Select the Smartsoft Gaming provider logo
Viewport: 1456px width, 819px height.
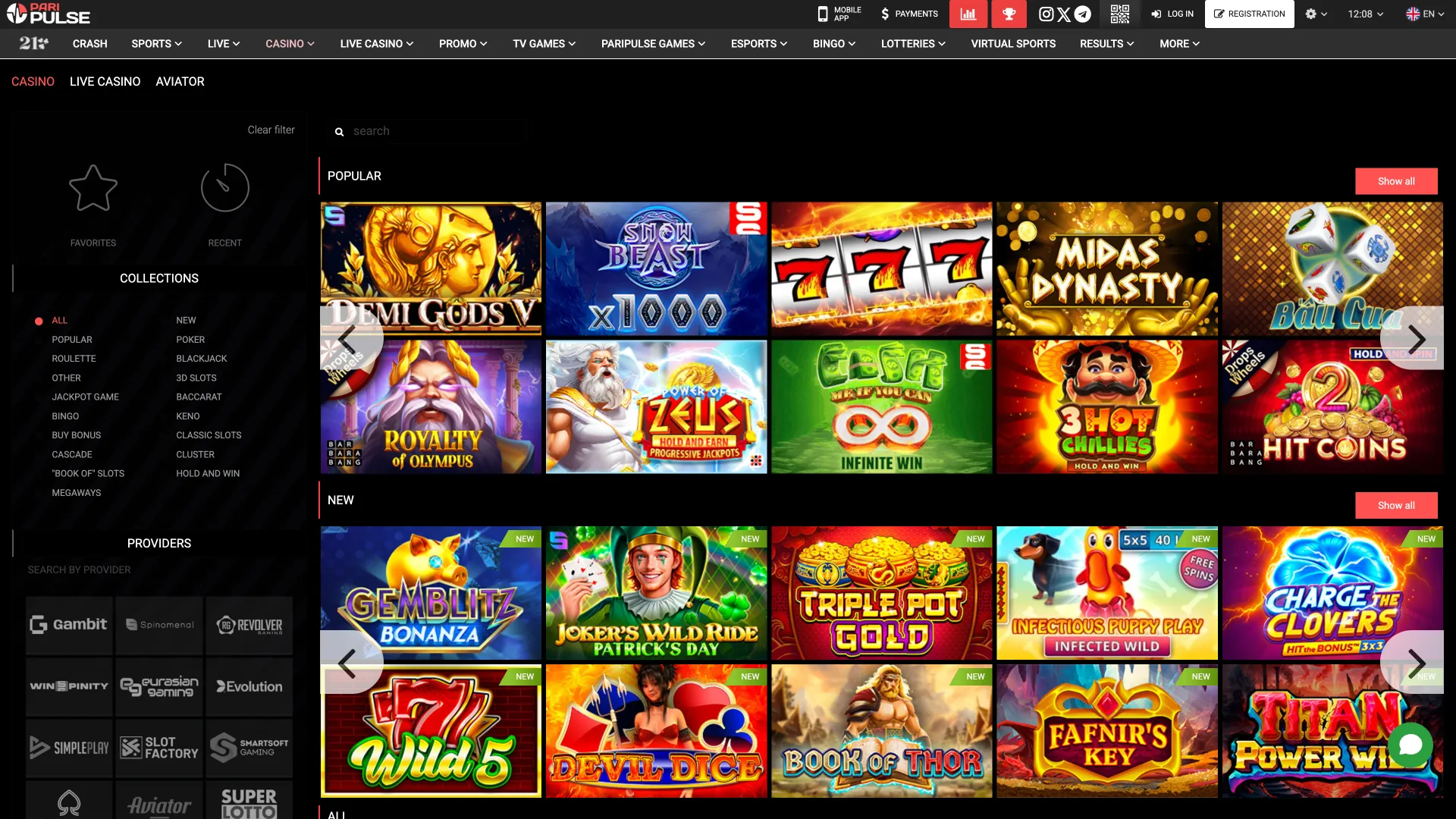point(249,748)
